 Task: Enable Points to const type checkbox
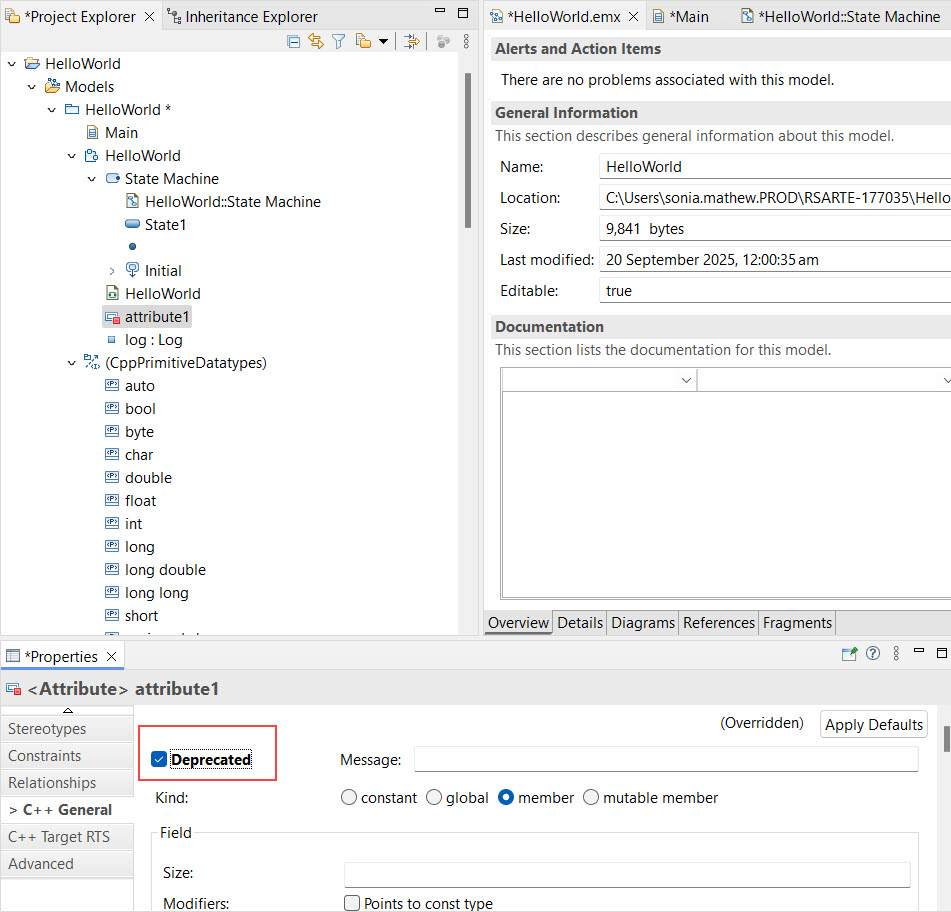(x=352, y=904)
